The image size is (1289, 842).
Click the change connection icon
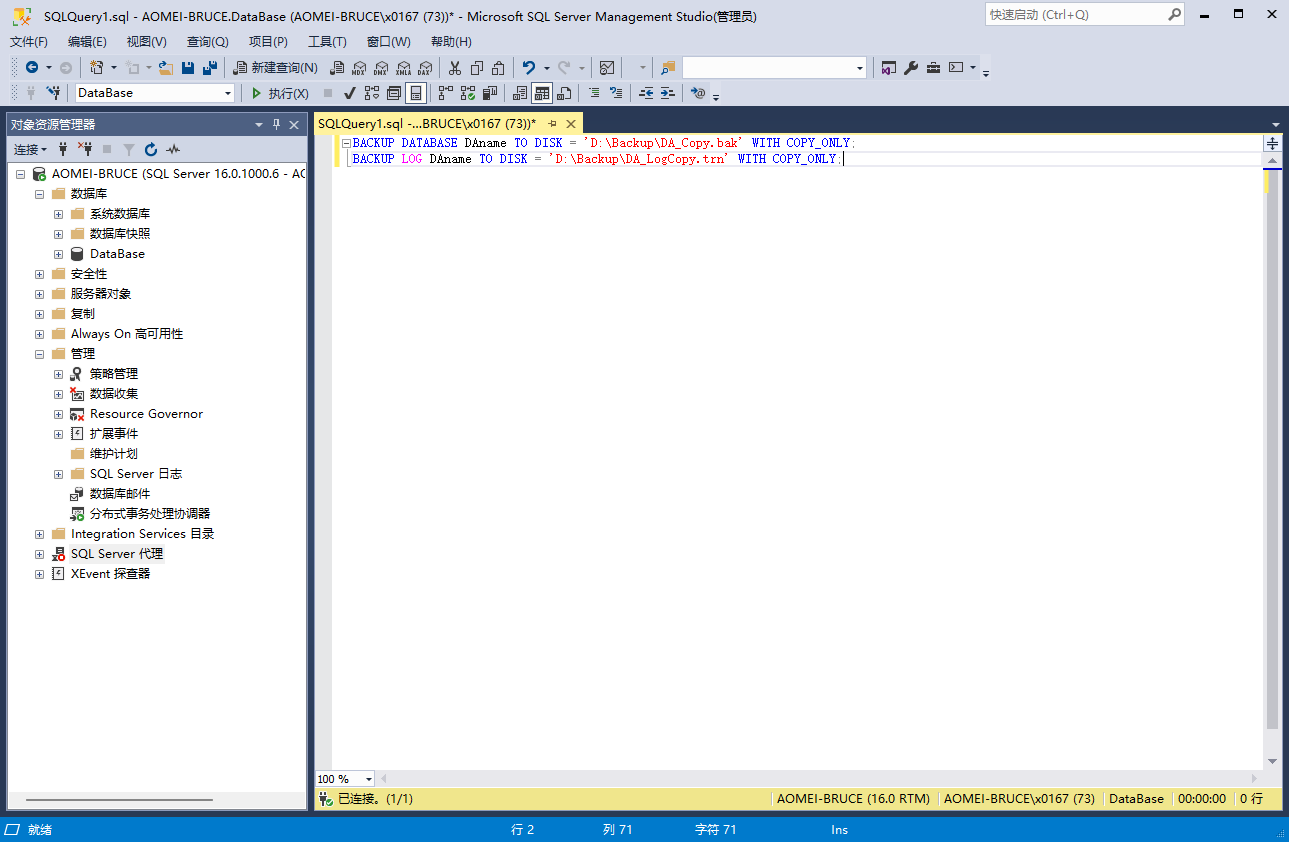click(x=53, y=93)
